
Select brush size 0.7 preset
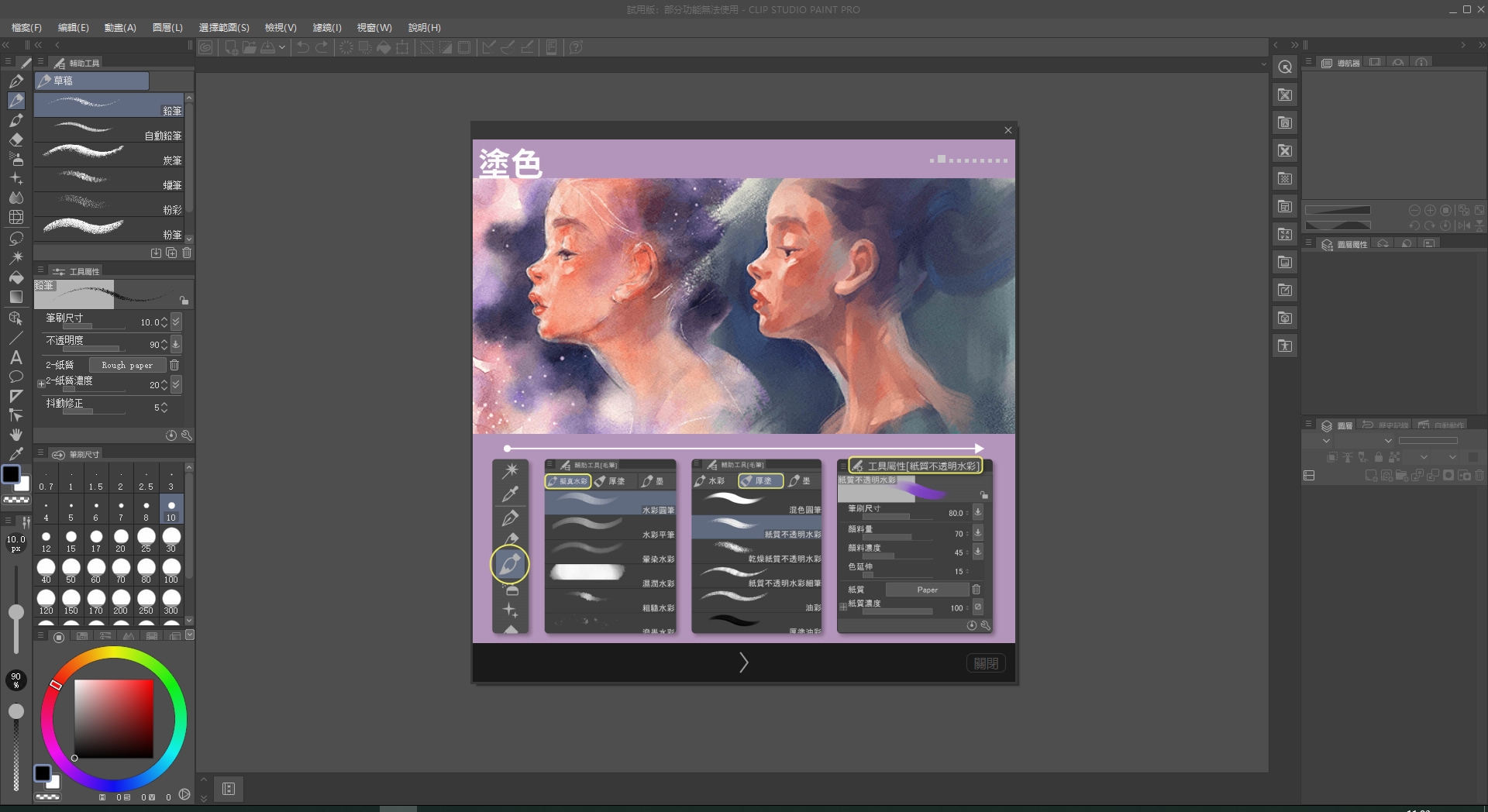(46, 479)
